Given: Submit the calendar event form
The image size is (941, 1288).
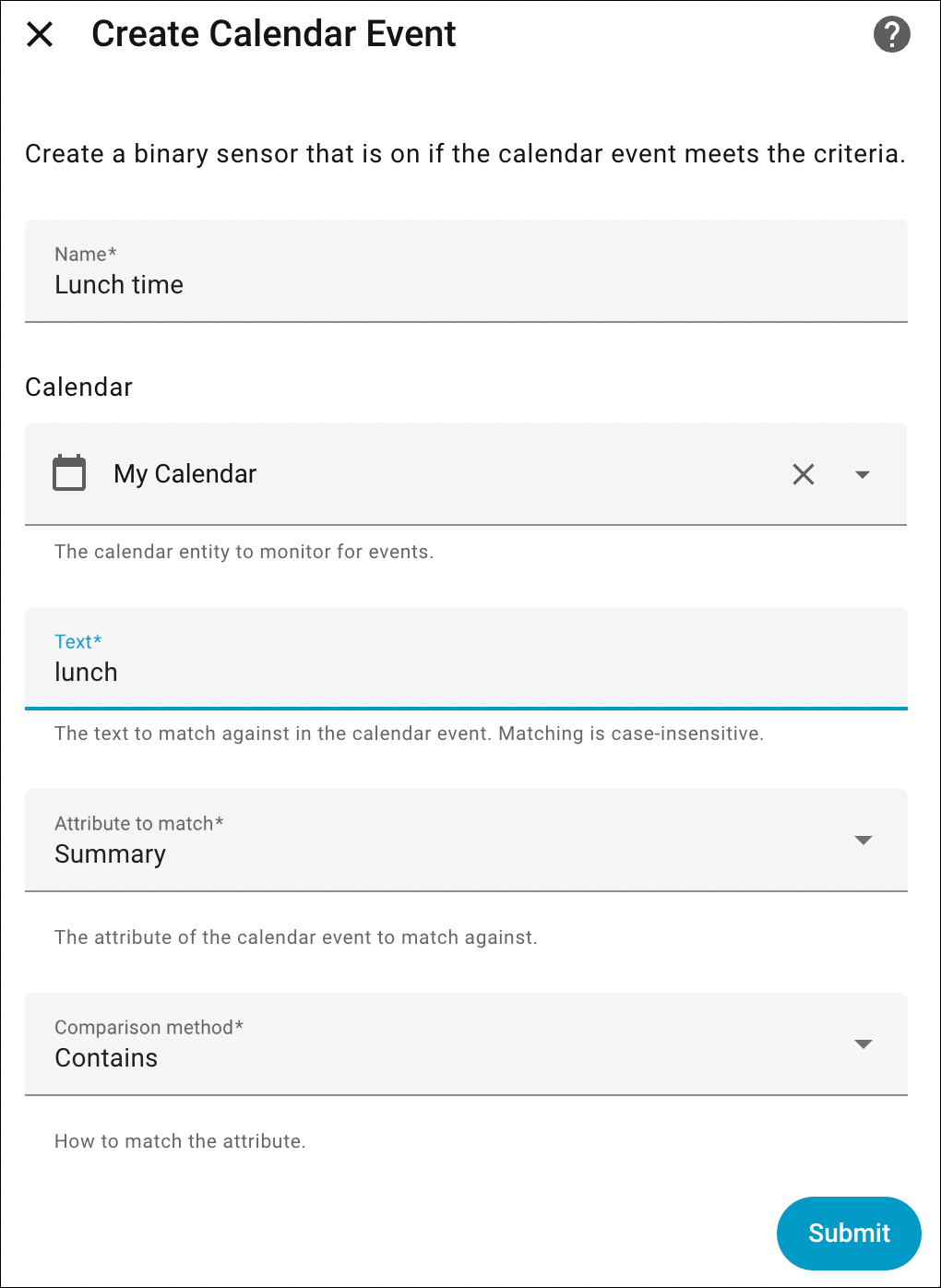Looking at the screenshot, I should (848, 1233).
